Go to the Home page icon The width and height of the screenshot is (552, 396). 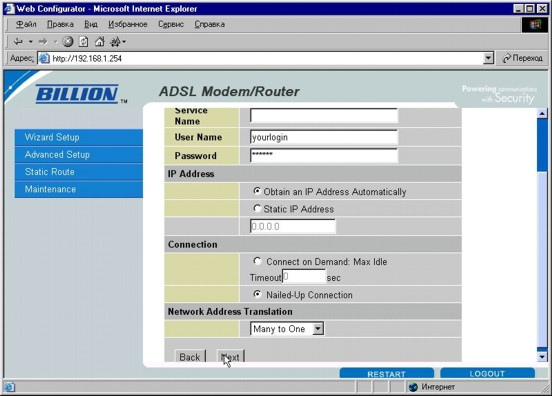point(100,42)
